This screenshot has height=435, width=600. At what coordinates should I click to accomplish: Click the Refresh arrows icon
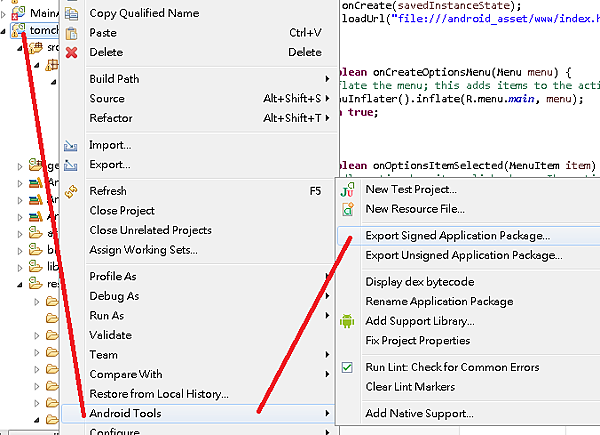(x=71, y=191)
